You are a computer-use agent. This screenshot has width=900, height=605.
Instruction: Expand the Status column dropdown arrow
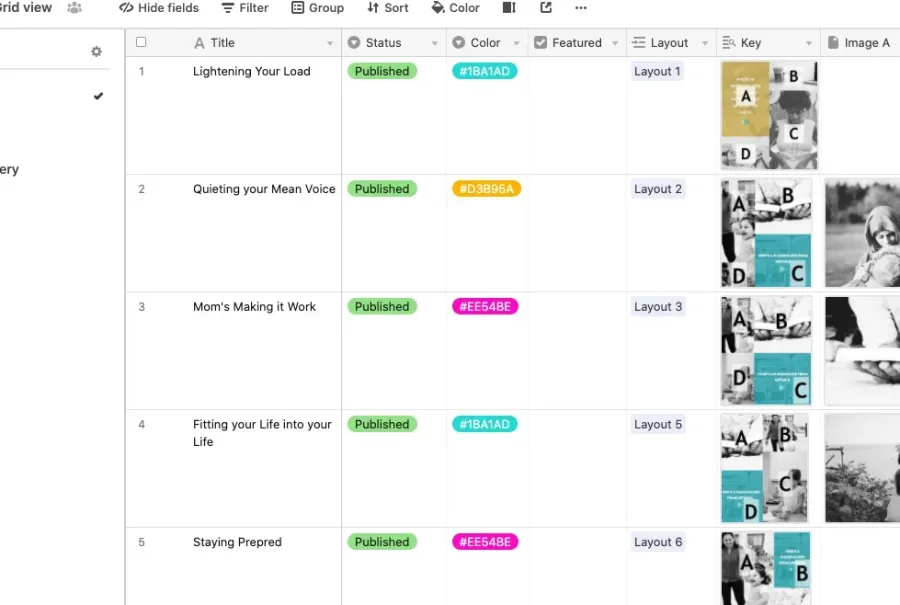click(435, 44)
